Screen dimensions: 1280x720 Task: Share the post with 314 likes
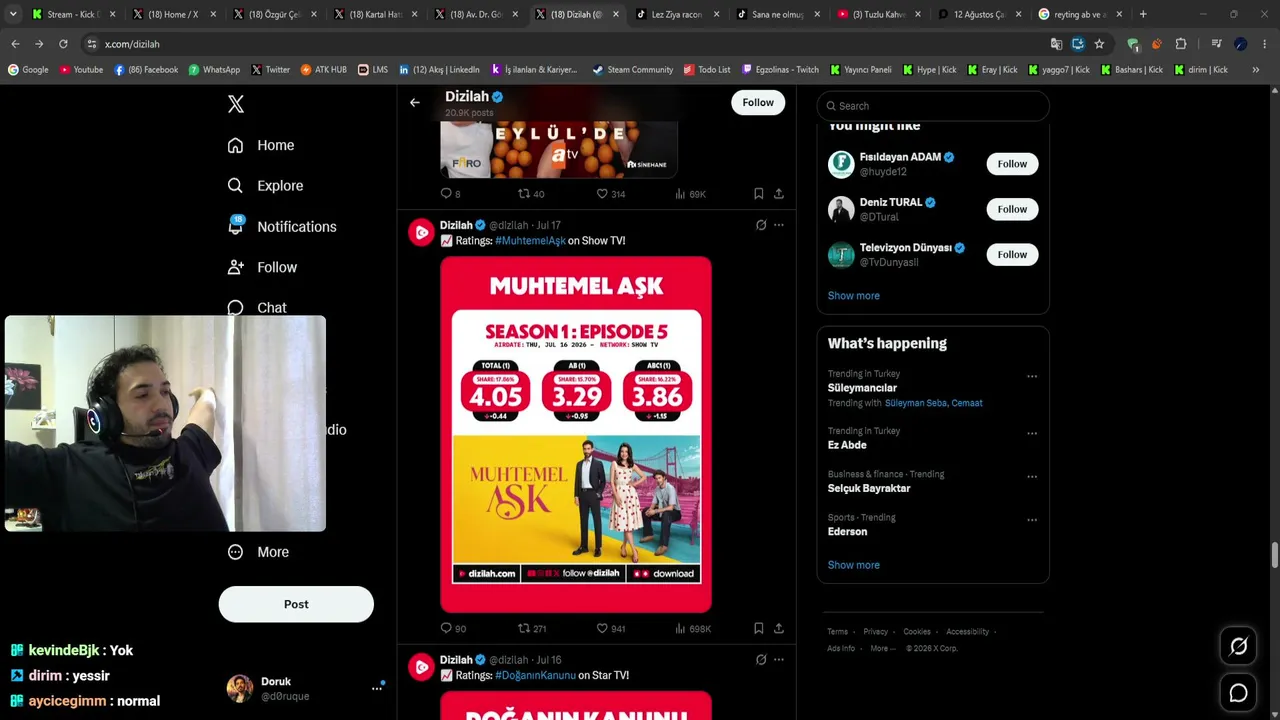[x=778, y=193]
